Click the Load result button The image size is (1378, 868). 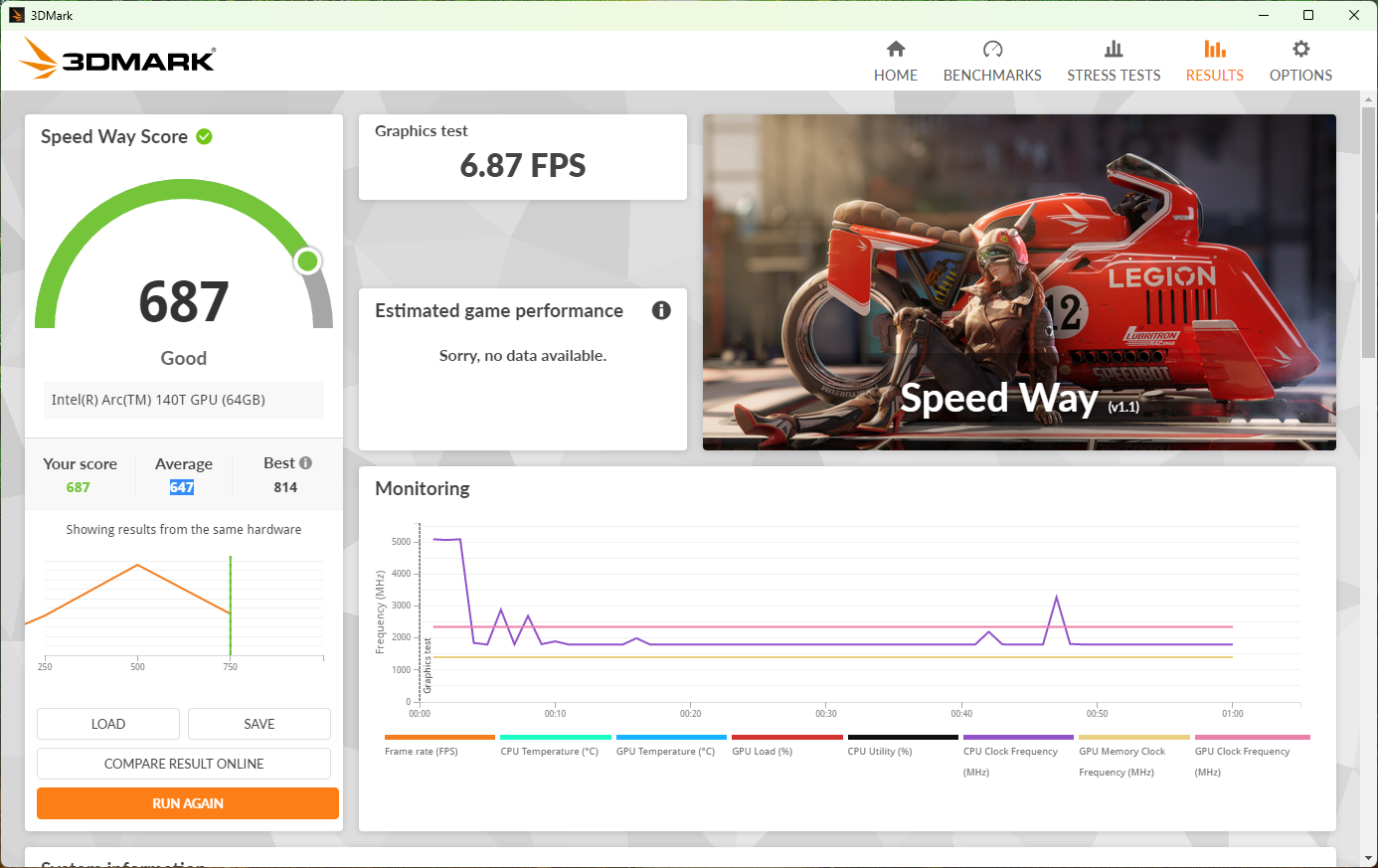(x=108, y=724)
